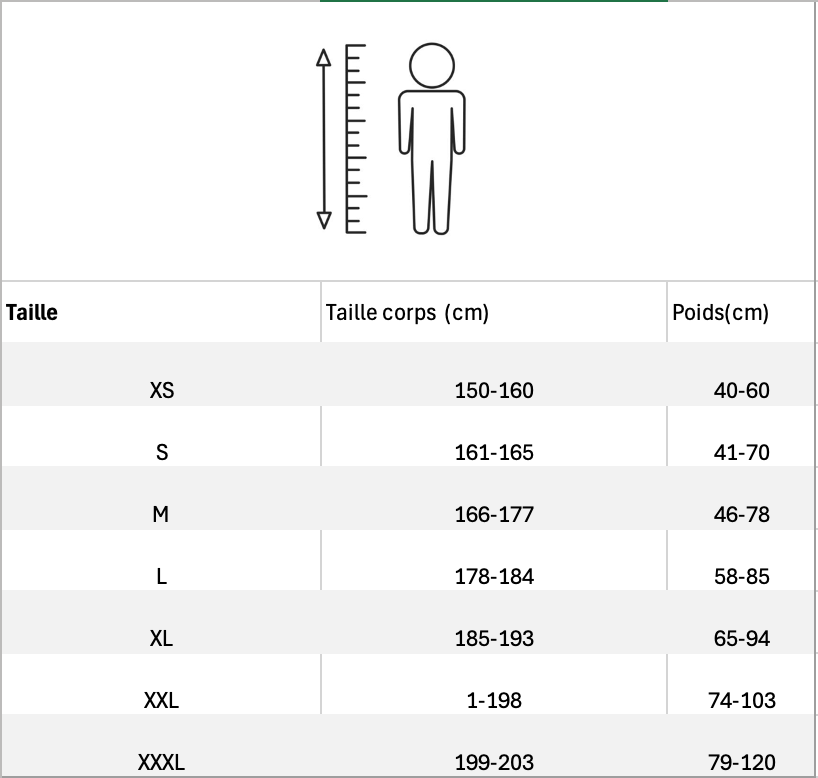Click the M size cell
818x778 pixels.
click(161, 514)
